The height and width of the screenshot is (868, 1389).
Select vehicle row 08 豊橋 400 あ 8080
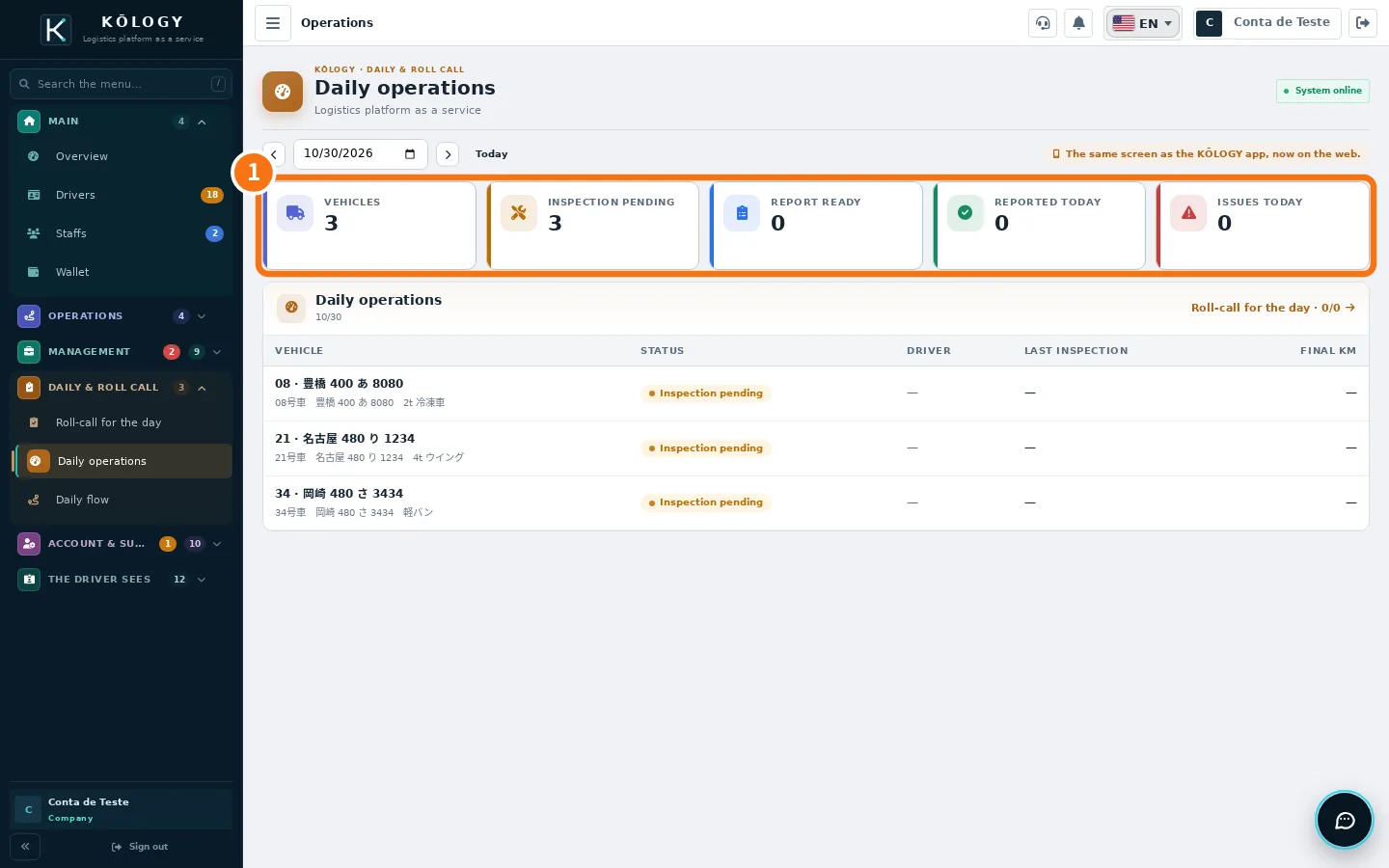pos(816,393)
